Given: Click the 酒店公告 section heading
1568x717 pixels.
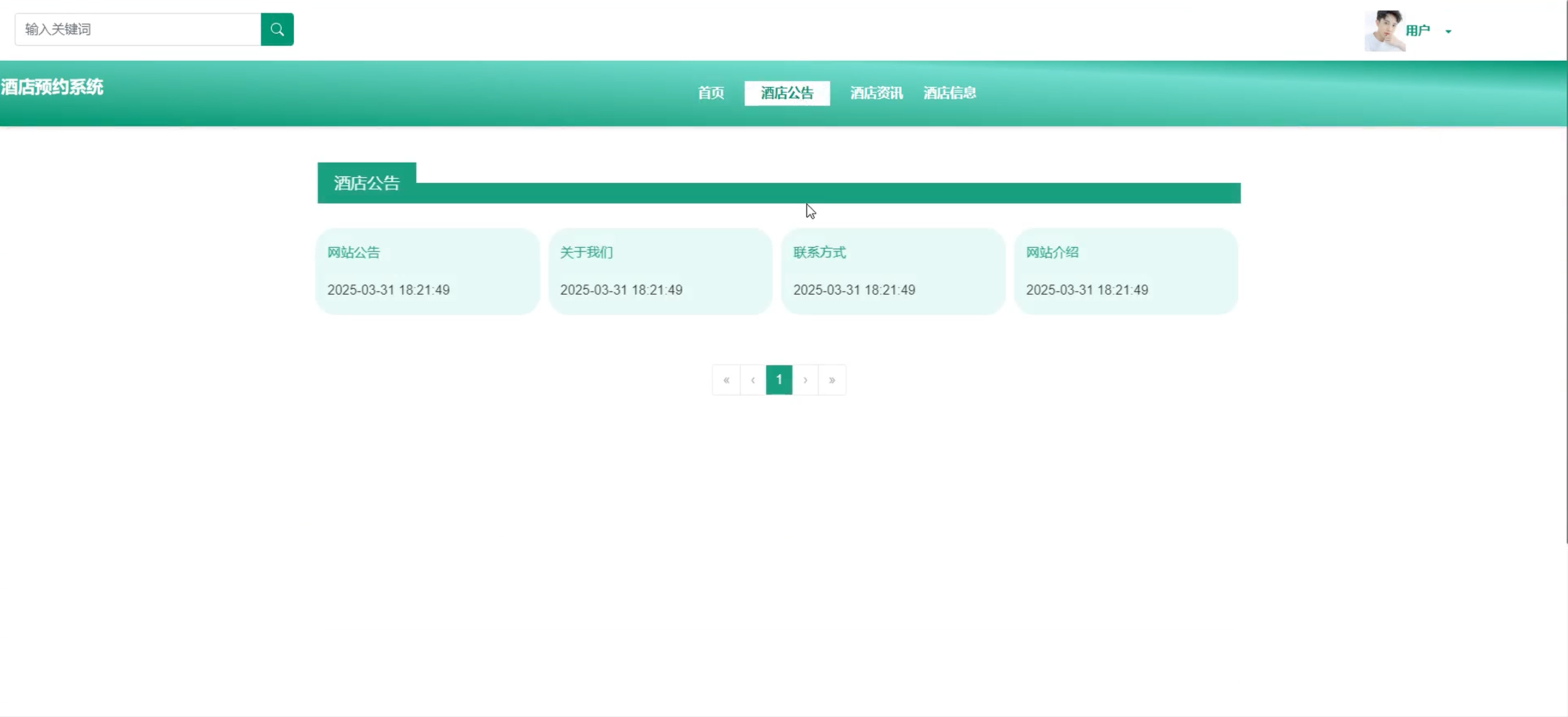Looking at the screenshot, I should click(366, 183).
